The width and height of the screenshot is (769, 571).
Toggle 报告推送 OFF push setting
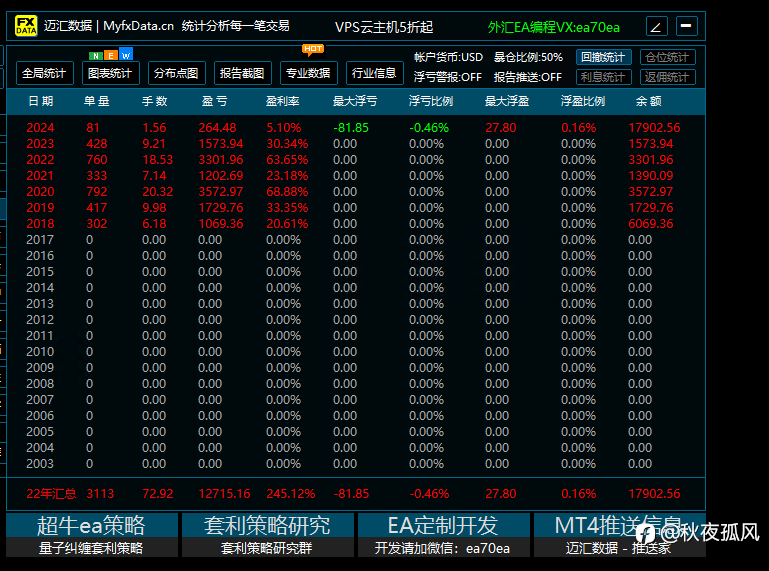pyautogui.click(x=527, y=78)
